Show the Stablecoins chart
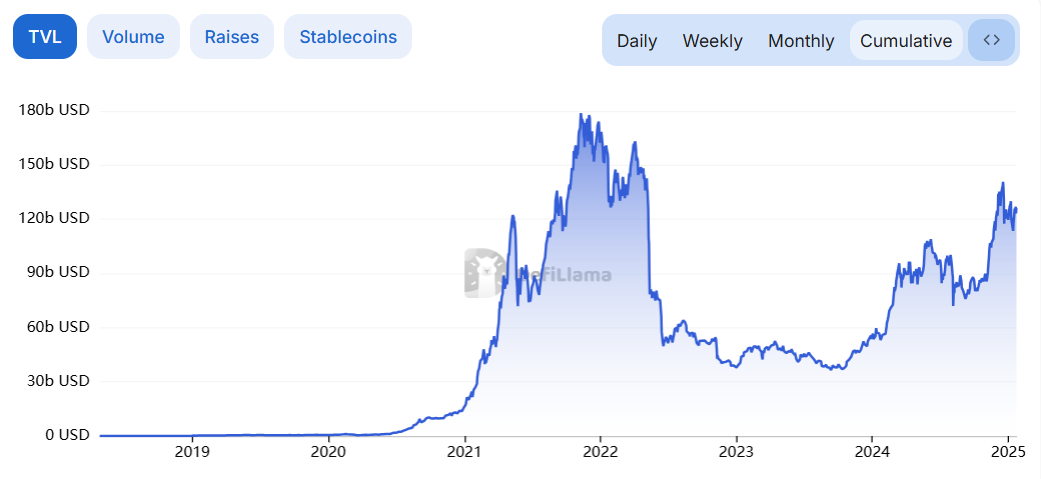Image resolution: width=1041 pixels, height=479 pixels. [x=348, y=37]
